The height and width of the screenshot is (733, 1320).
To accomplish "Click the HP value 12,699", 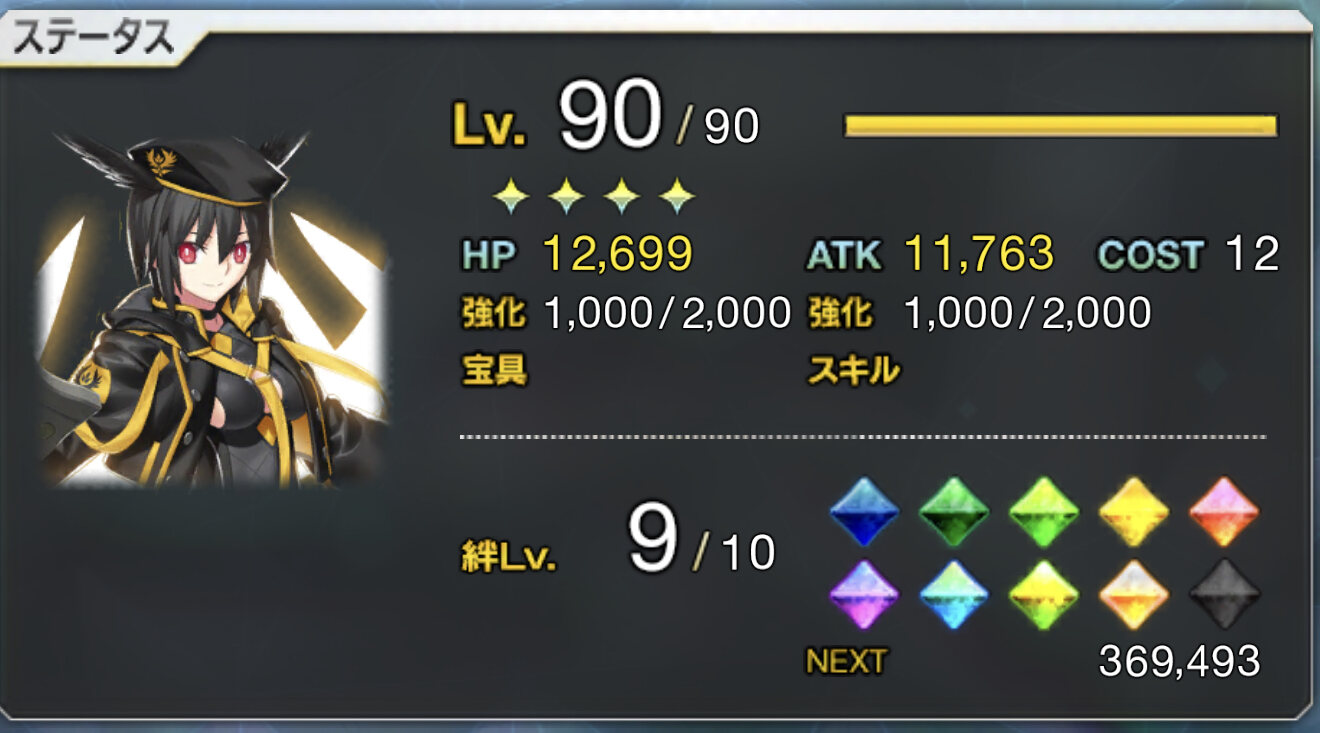I will pyautogui.click(x=617, y=255).
